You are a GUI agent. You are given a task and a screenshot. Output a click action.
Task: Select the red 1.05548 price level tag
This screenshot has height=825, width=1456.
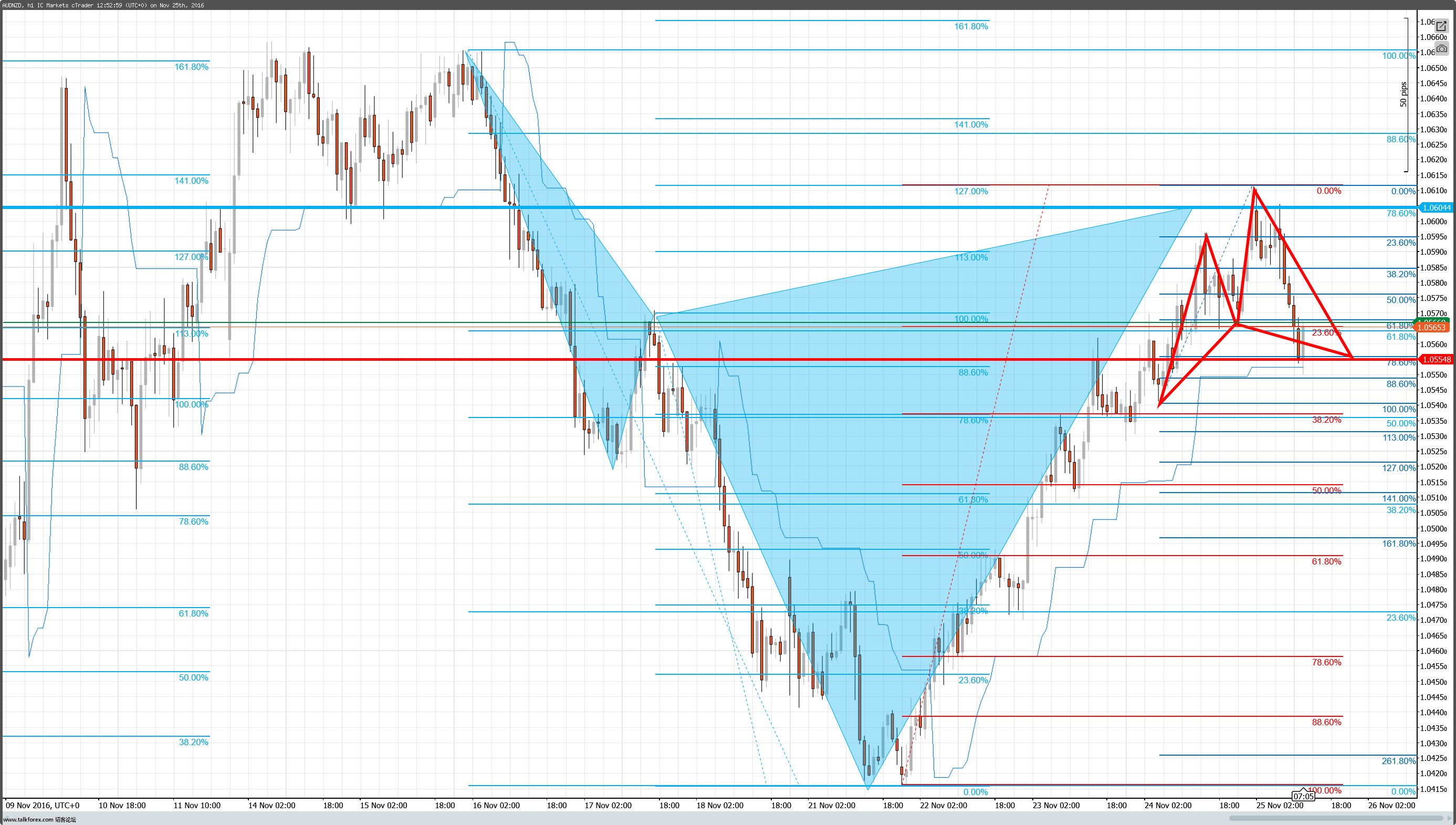click(1436, 359)
